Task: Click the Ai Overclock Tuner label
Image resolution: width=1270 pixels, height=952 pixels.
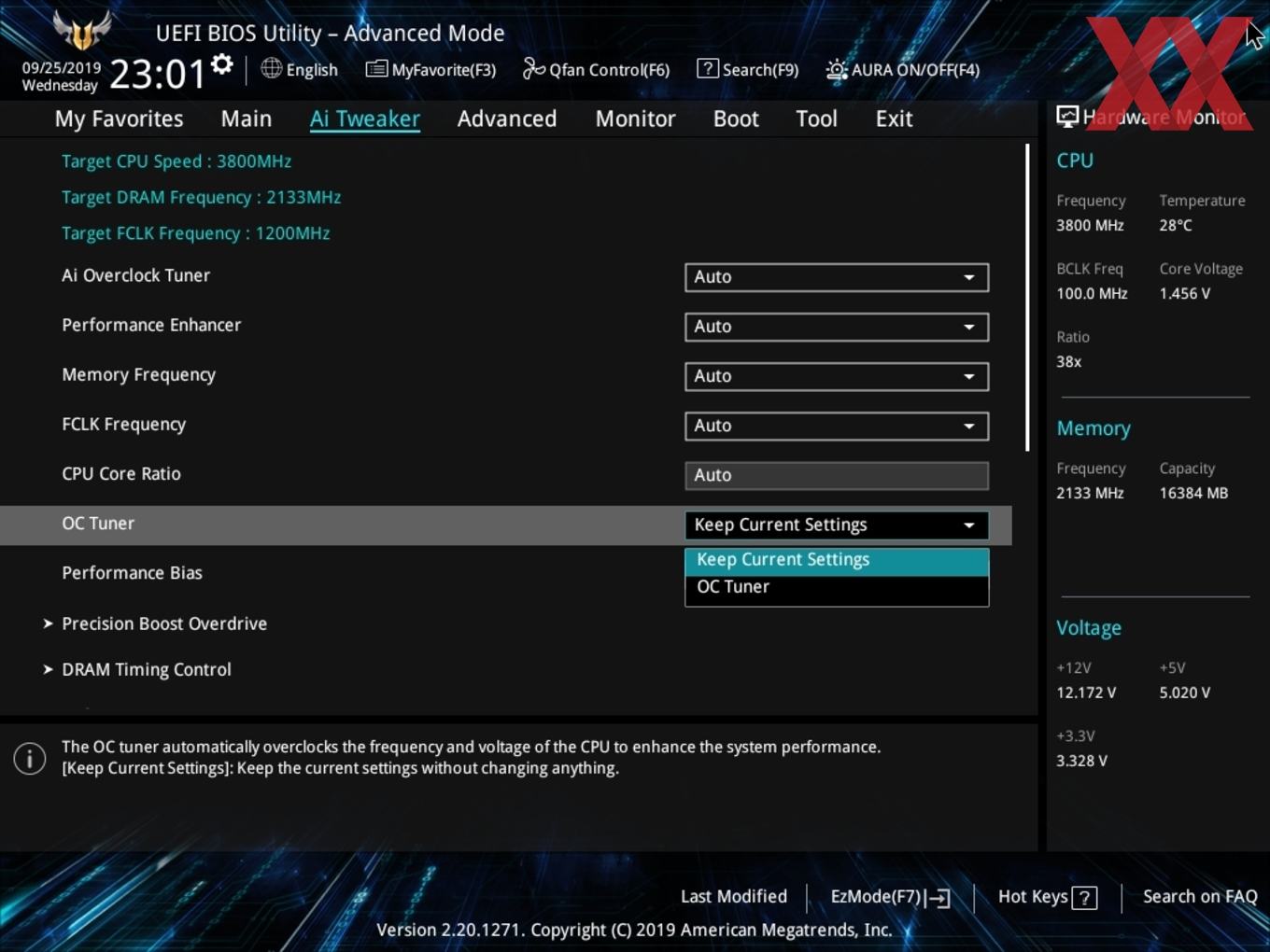Action: [135, 275]
